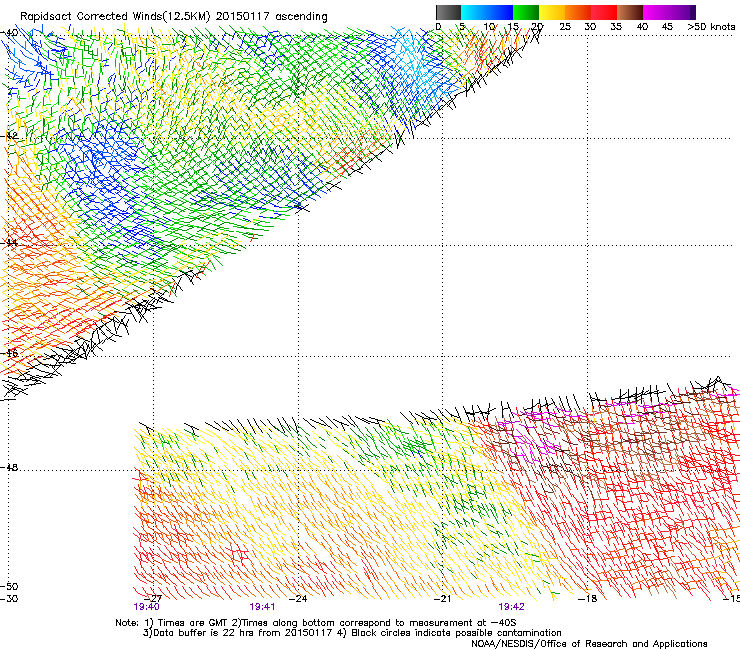Click the longitude label -18
This screenshot has width=740, height=650.
point(588,599)
